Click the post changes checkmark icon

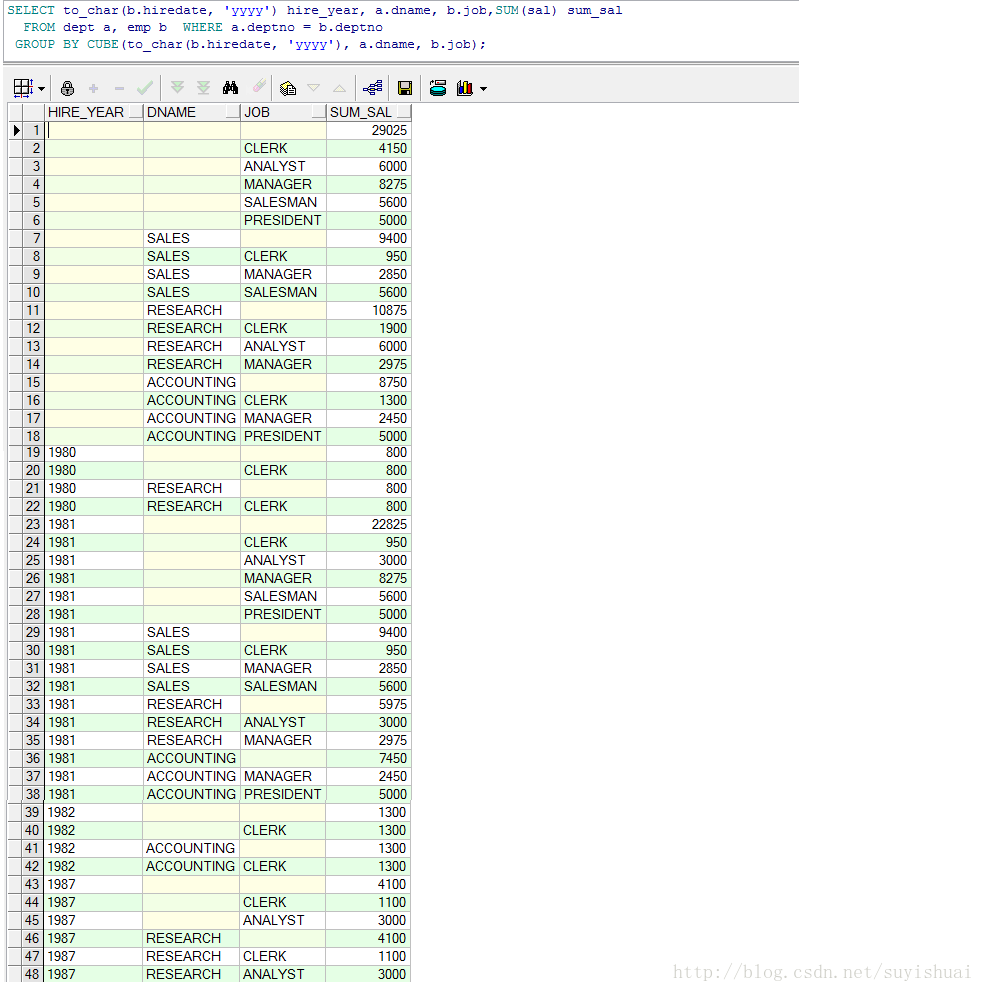click(x=145, y=88)
